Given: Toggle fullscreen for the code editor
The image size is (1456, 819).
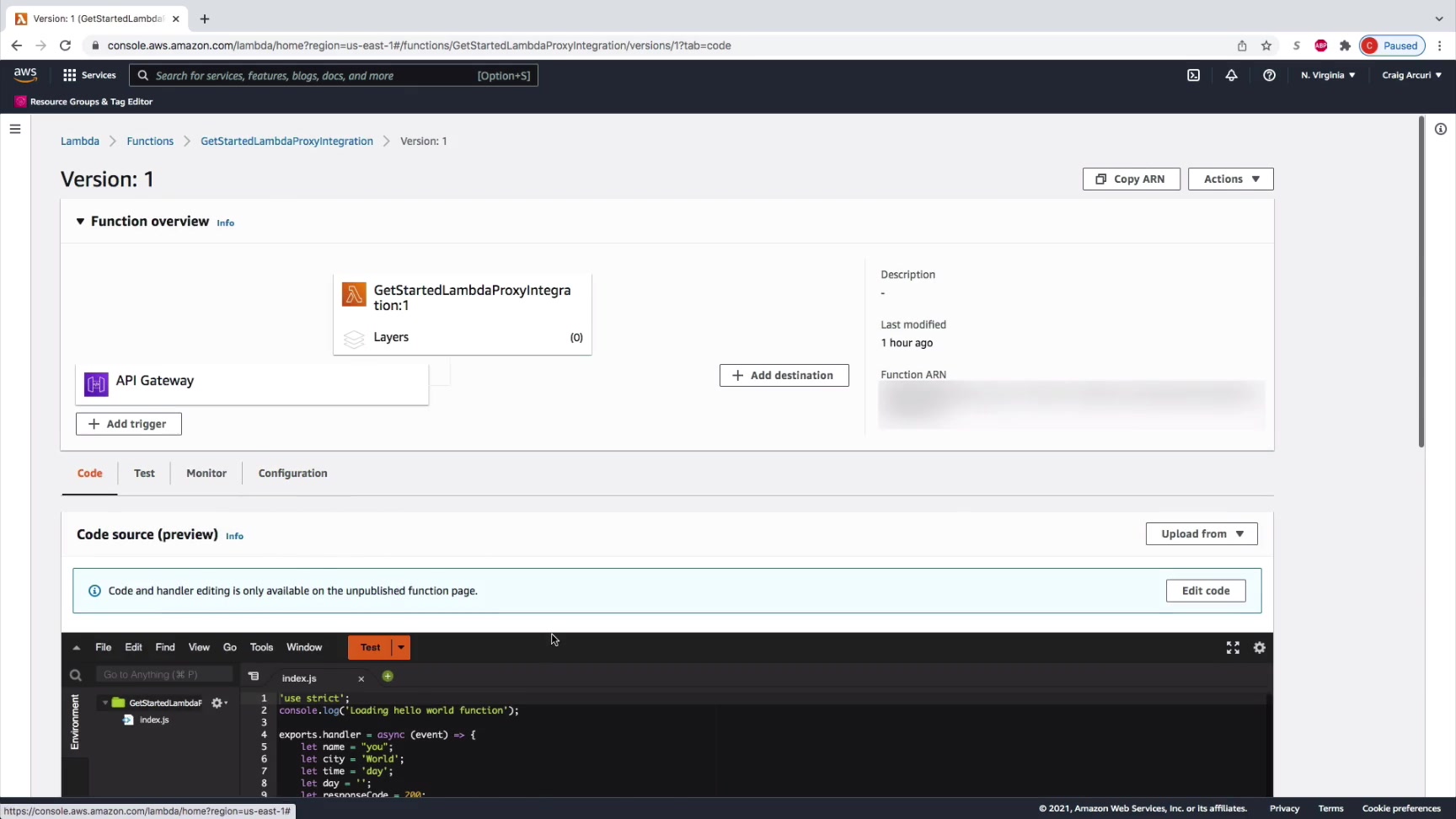Looking at the screenshot, I should tap(1233, 647).
